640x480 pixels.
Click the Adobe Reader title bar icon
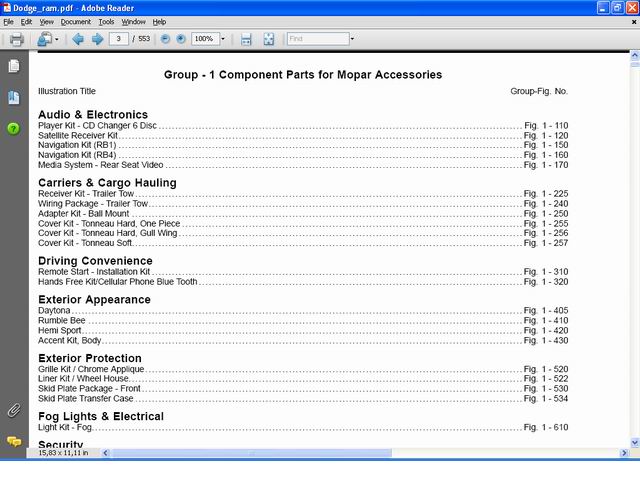click(7, 8)
